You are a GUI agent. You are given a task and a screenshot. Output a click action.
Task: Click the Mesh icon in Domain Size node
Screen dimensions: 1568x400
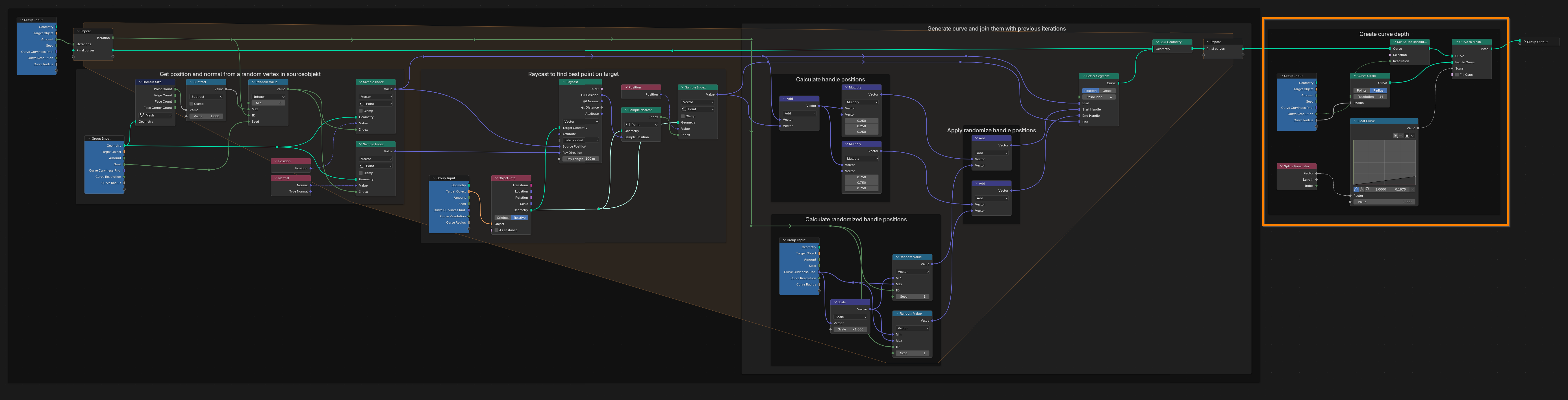click(x=142, y=116)
